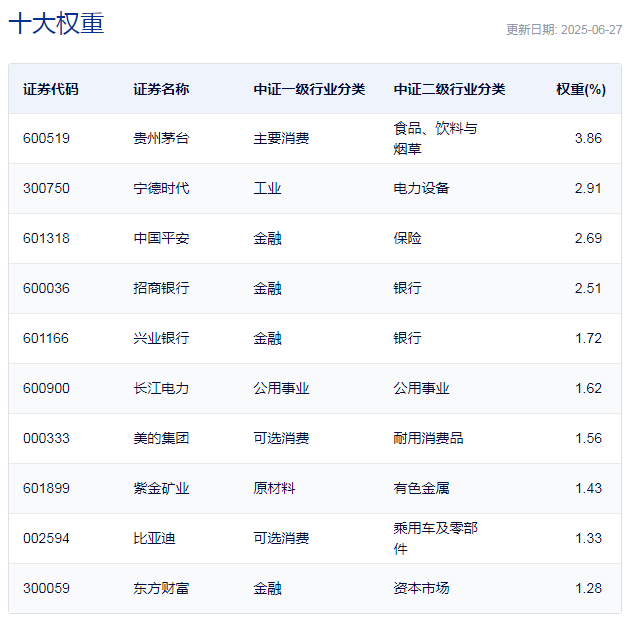Image resolution: width=630 pixels, height=620 pixels.
Task: Click the 食品、饮料与烟草 industry cell
Action: (435, 138)
